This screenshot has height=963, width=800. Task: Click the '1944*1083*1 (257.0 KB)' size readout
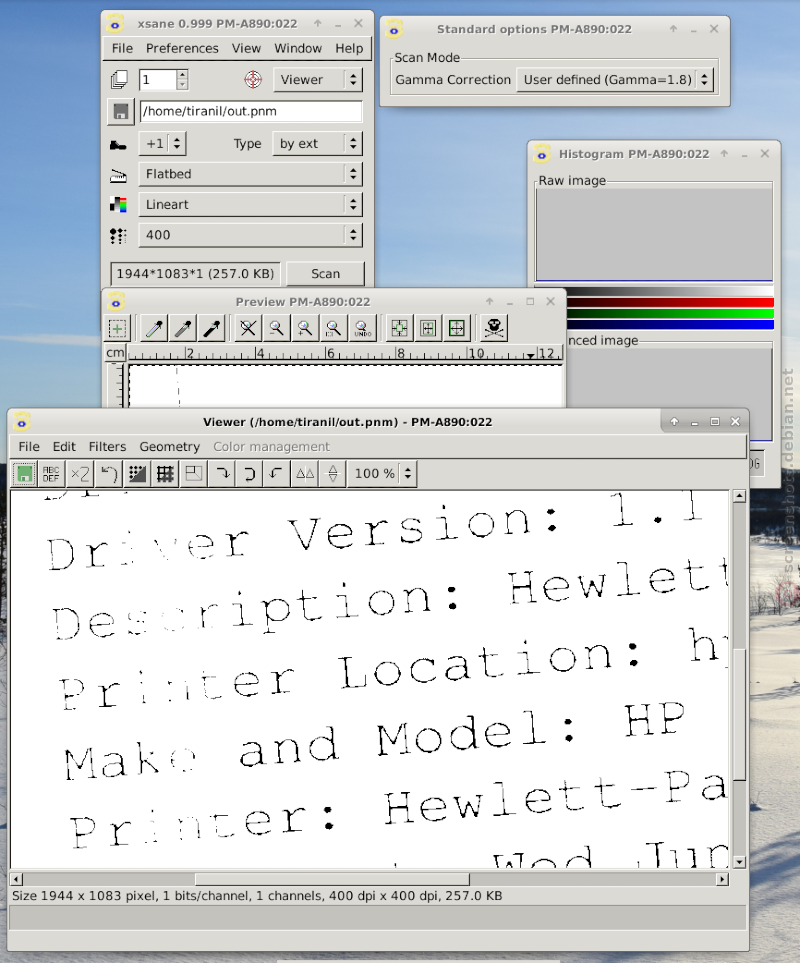tap(195, 274)
